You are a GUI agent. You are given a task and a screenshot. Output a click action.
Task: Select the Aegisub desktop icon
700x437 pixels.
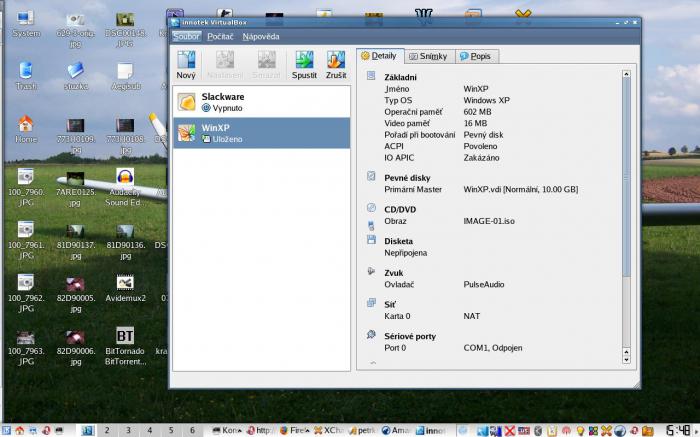[x=125, y=76]
